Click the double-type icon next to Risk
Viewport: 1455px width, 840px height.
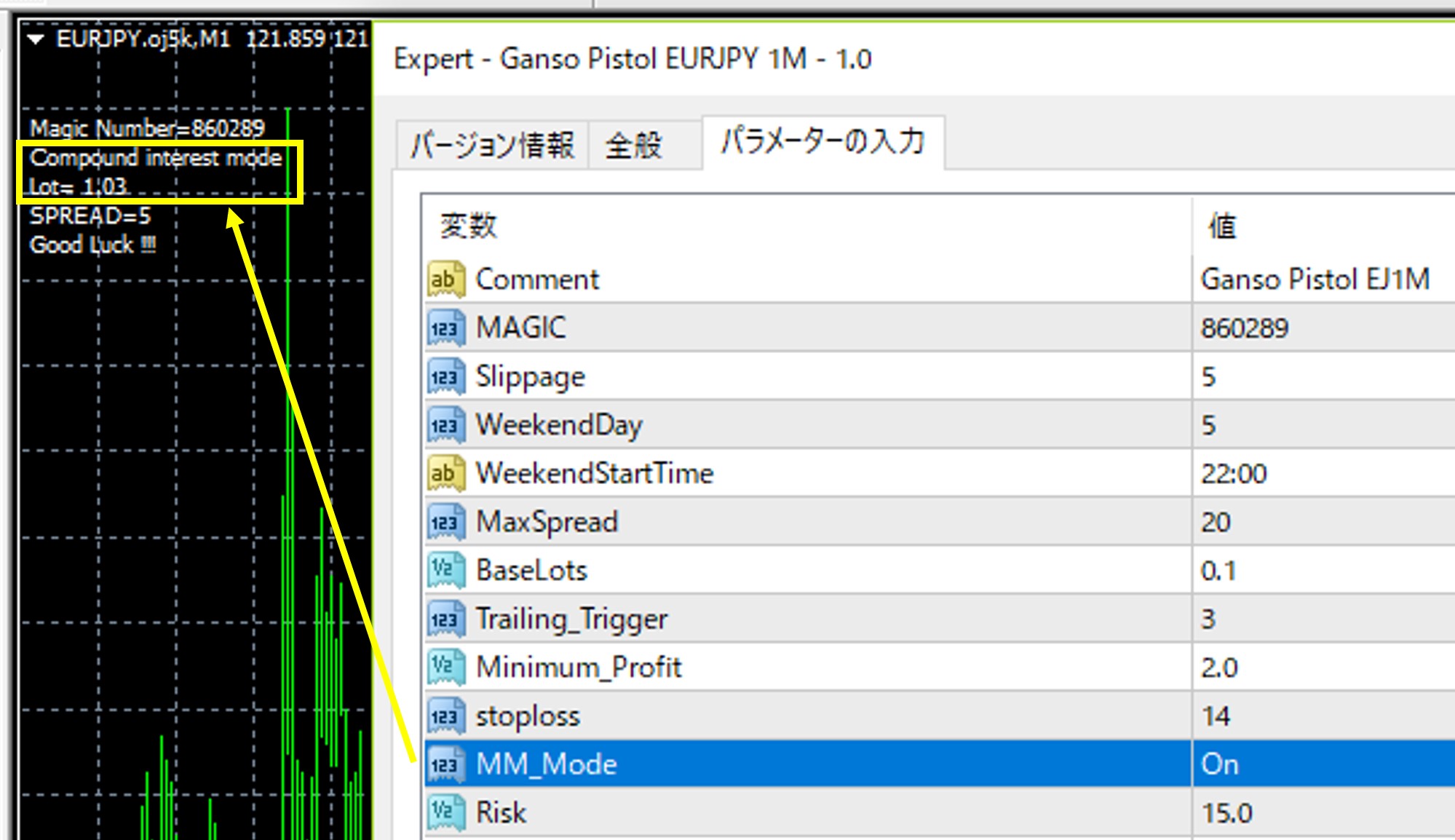click(x=445, y=812)
